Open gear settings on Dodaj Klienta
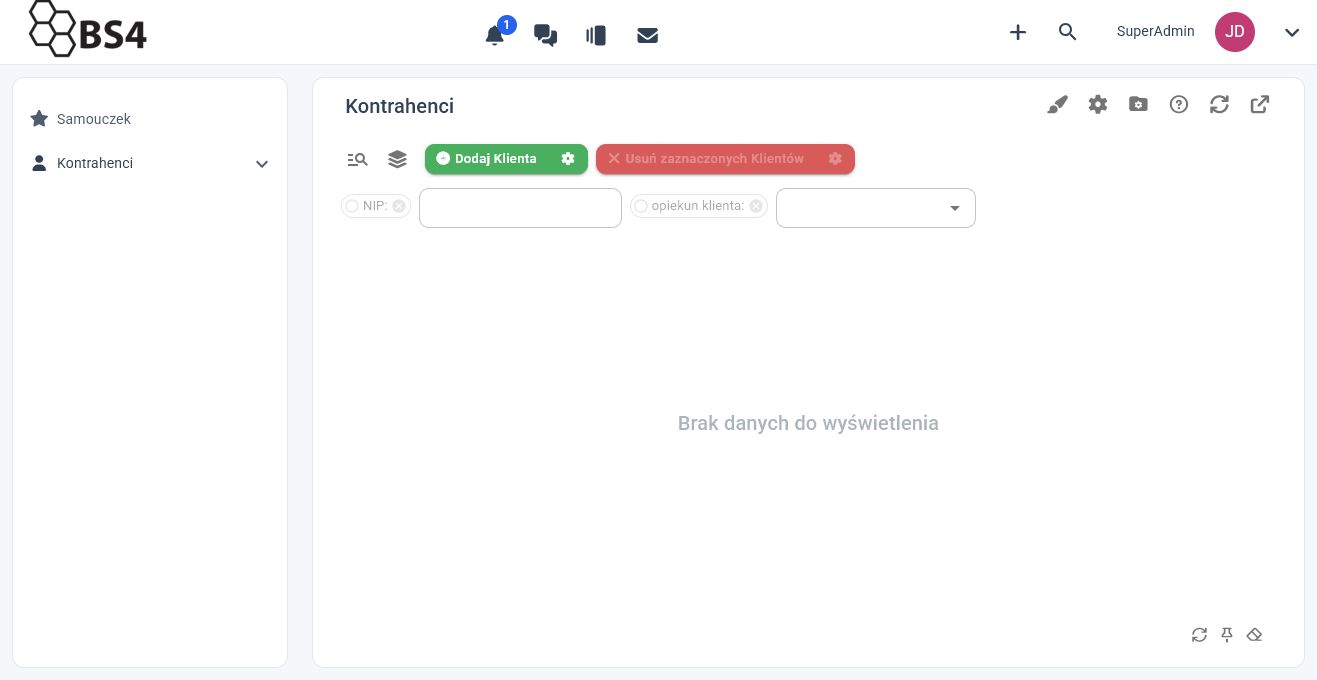Viewport: 1317px width, 680px height. pos(568,159)
